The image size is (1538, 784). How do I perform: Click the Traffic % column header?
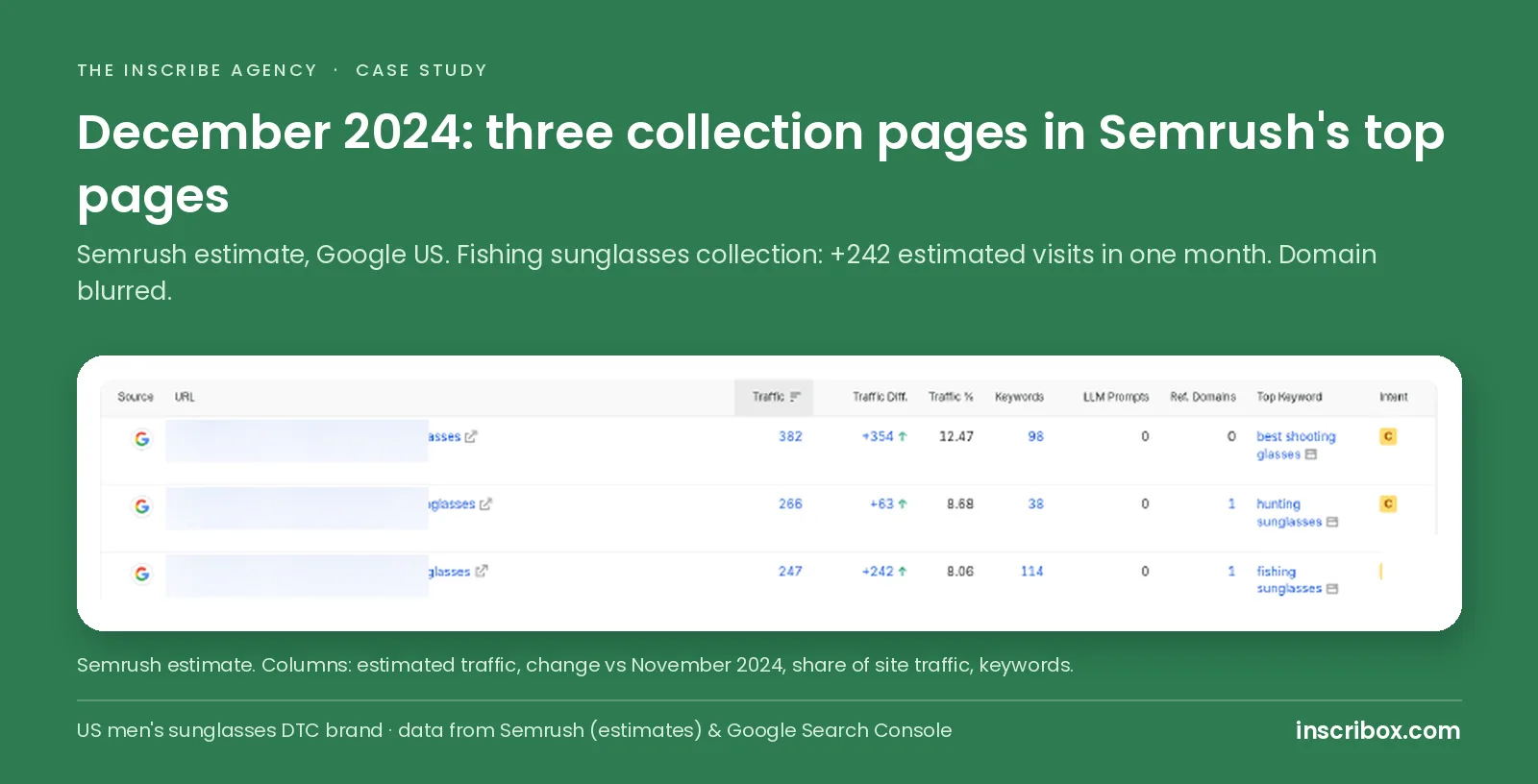[951, 397]
